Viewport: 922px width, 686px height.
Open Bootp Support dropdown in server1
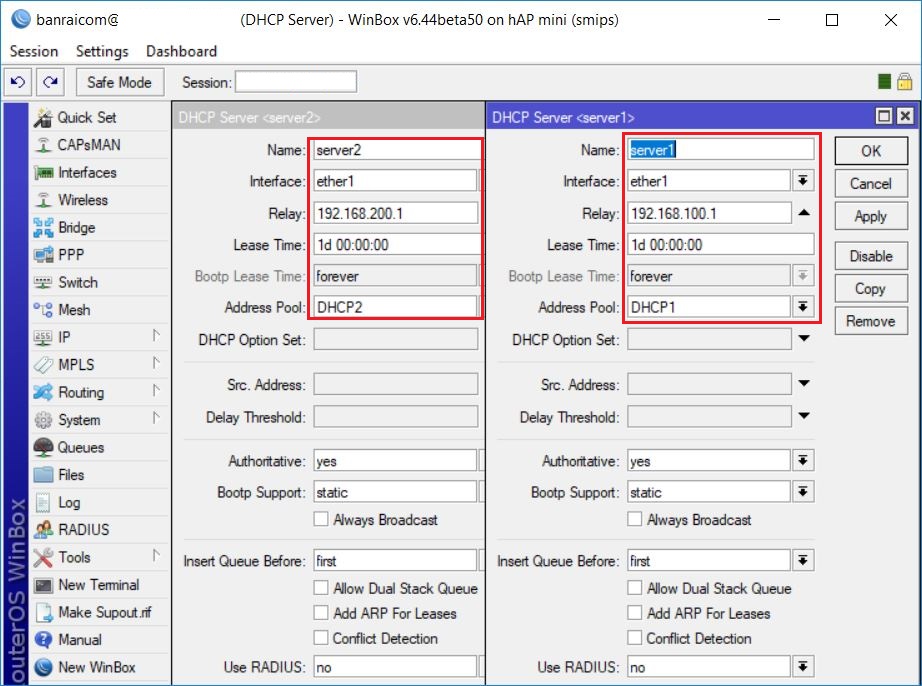803,491
